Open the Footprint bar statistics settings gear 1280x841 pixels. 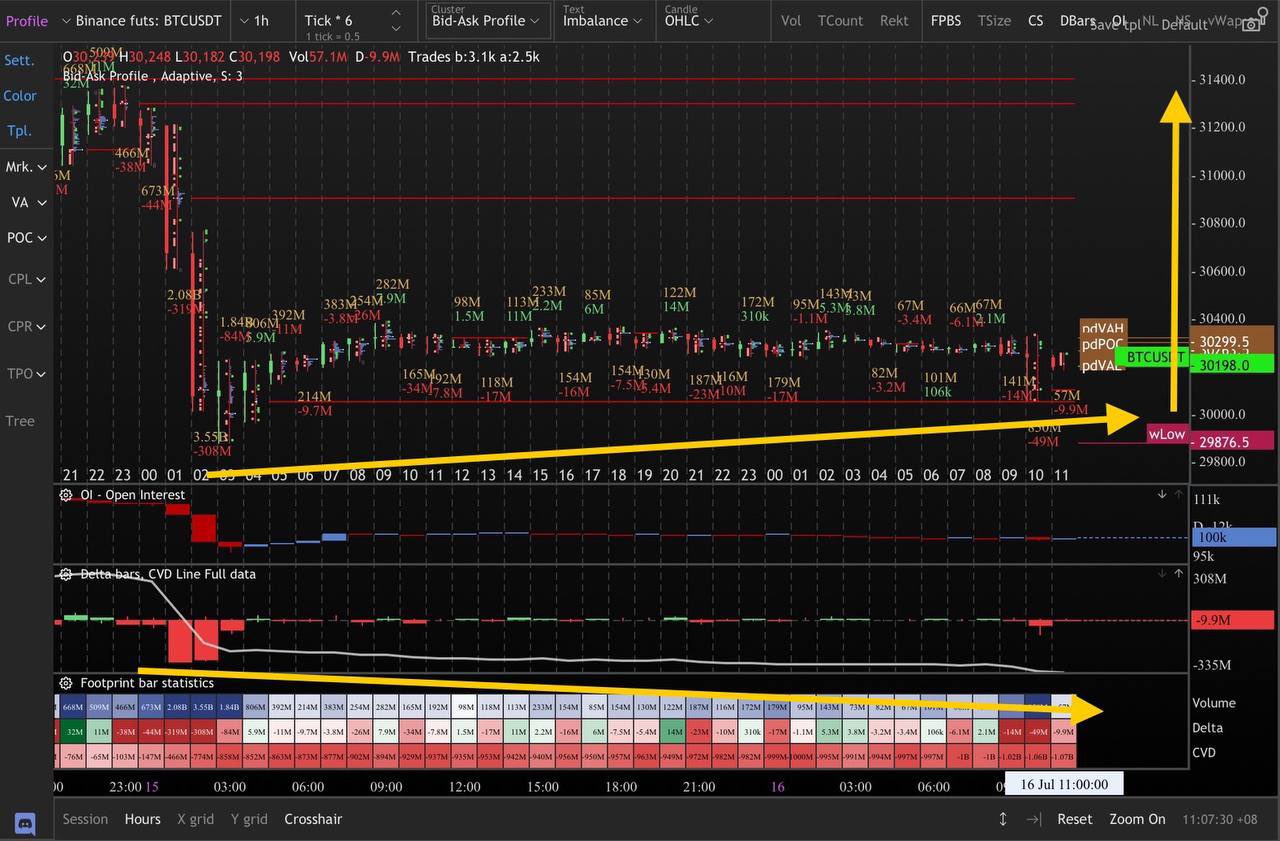pyautogui.click(x=66, y=683)
